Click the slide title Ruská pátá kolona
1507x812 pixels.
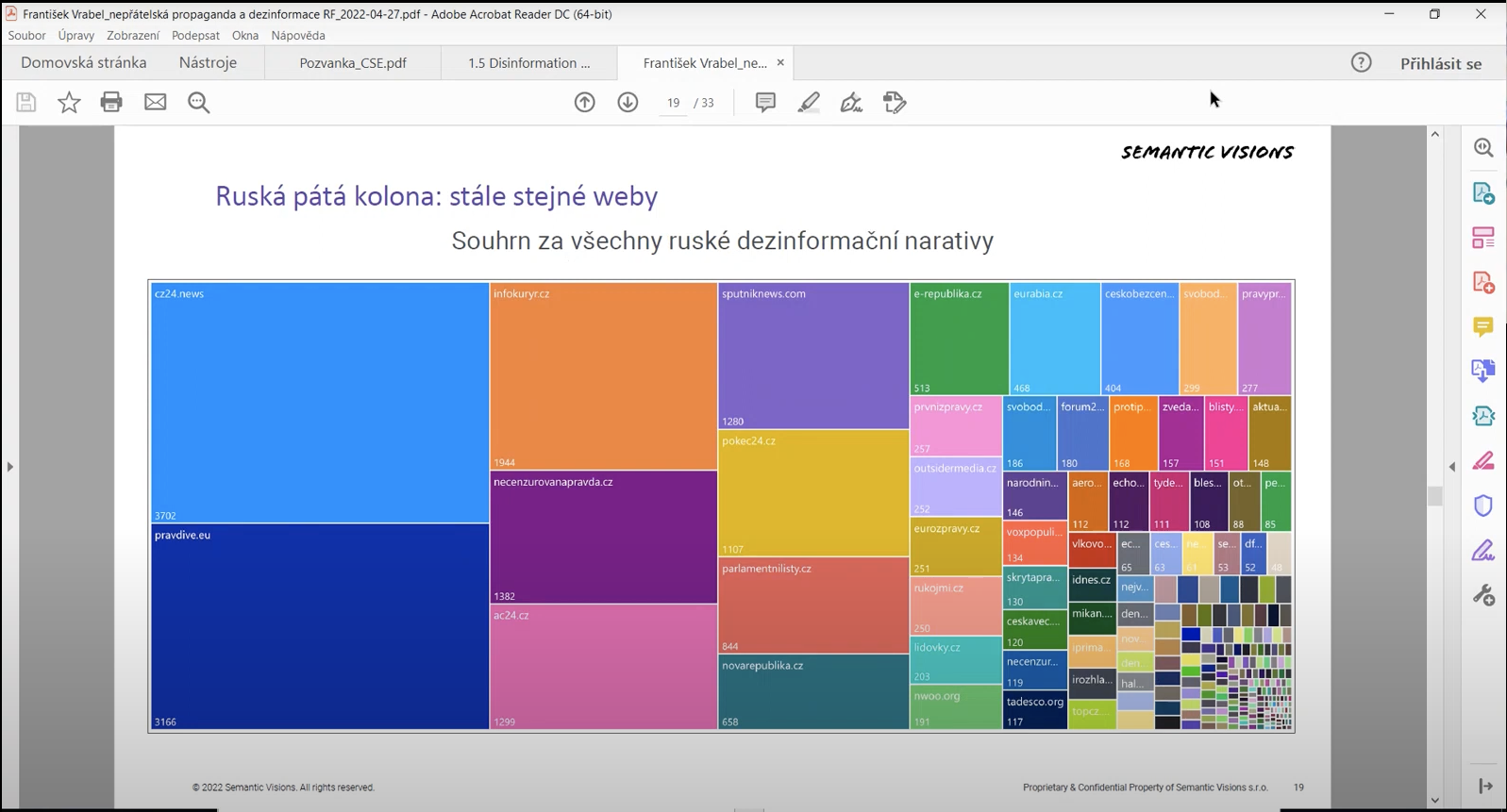click(436, 196)
